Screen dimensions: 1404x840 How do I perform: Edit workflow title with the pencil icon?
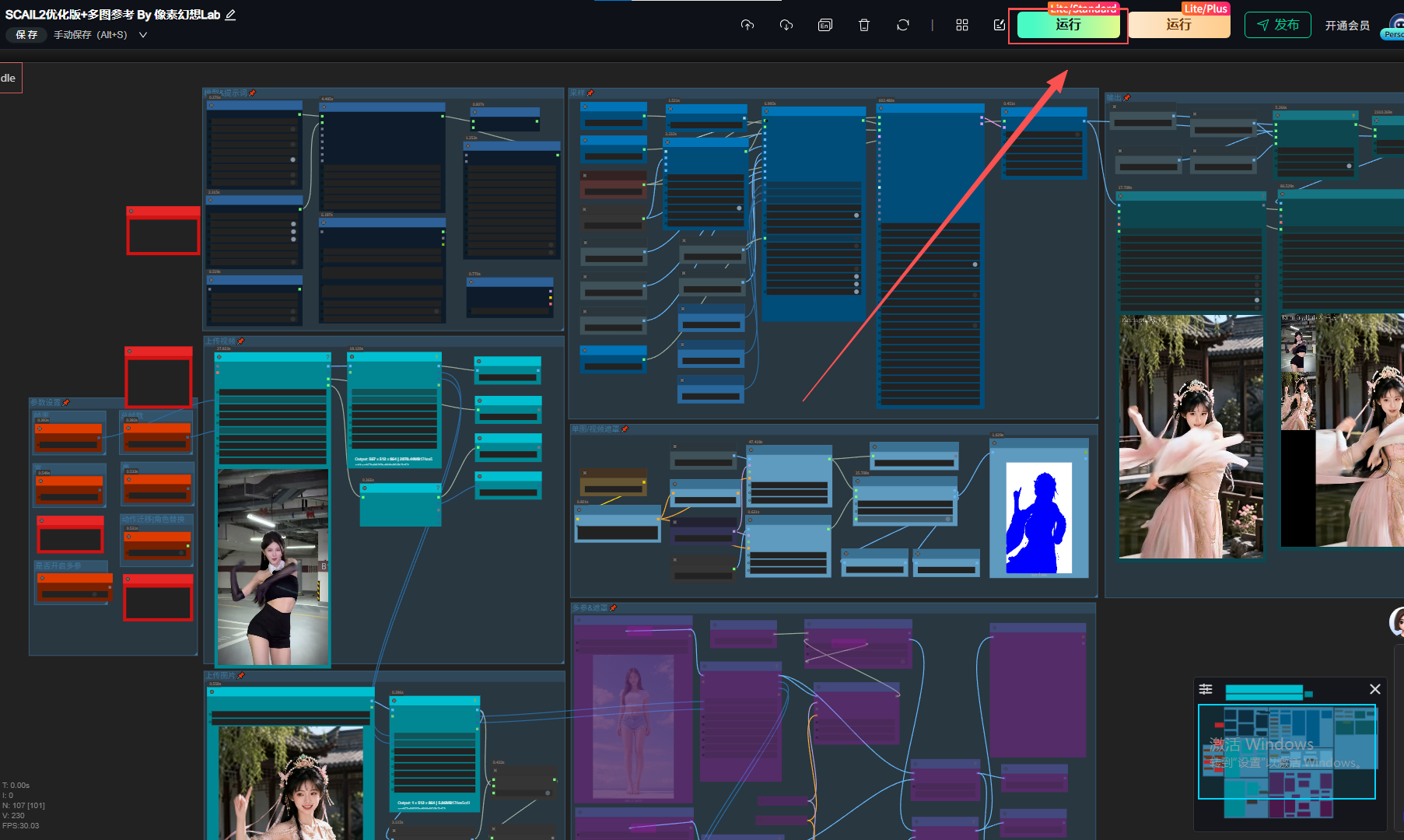tap(230, 15)
